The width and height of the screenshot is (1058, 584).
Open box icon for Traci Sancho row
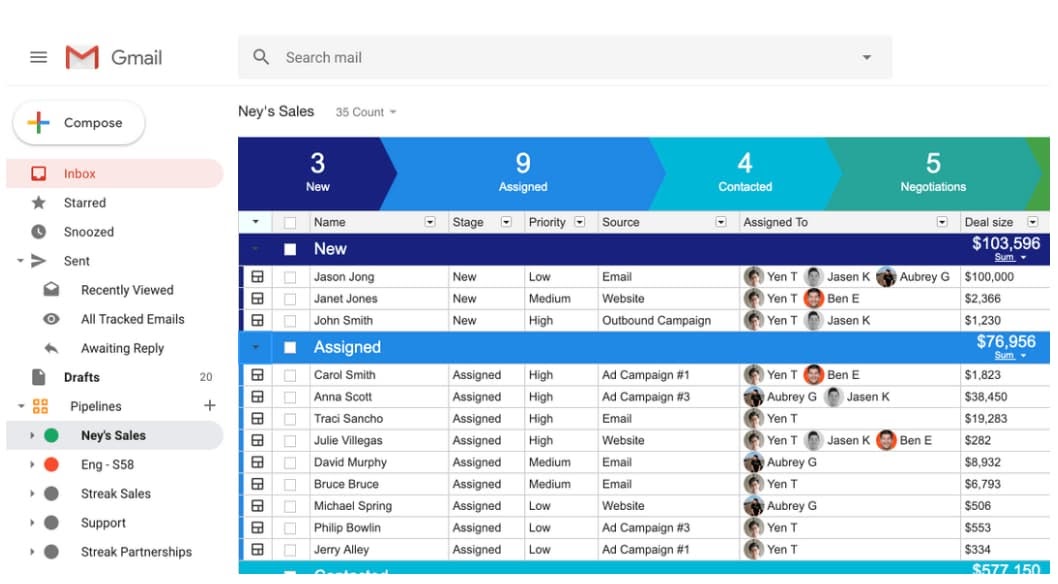tap(257, 418)
